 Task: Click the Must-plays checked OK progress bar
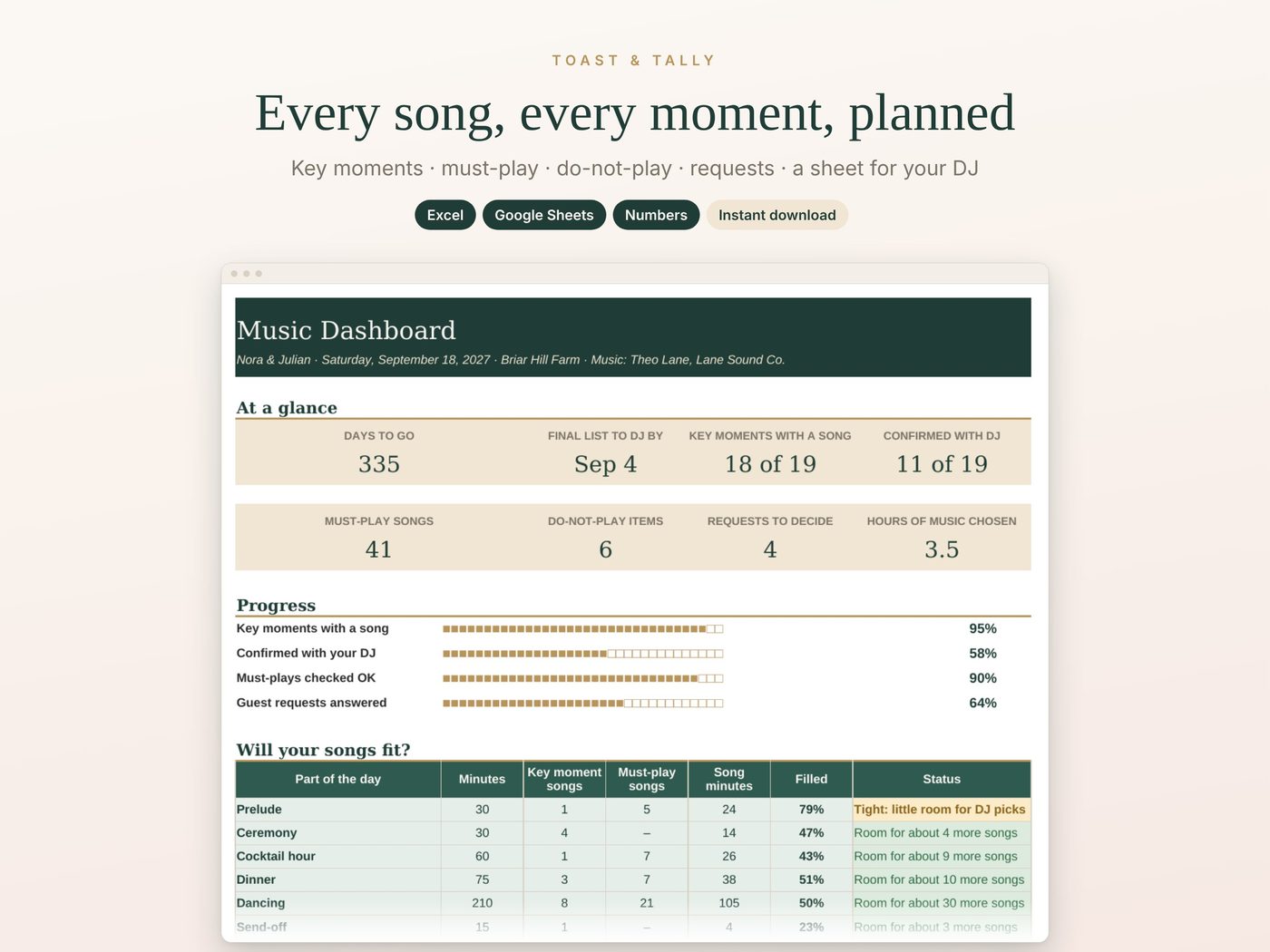tap(583, 678)
